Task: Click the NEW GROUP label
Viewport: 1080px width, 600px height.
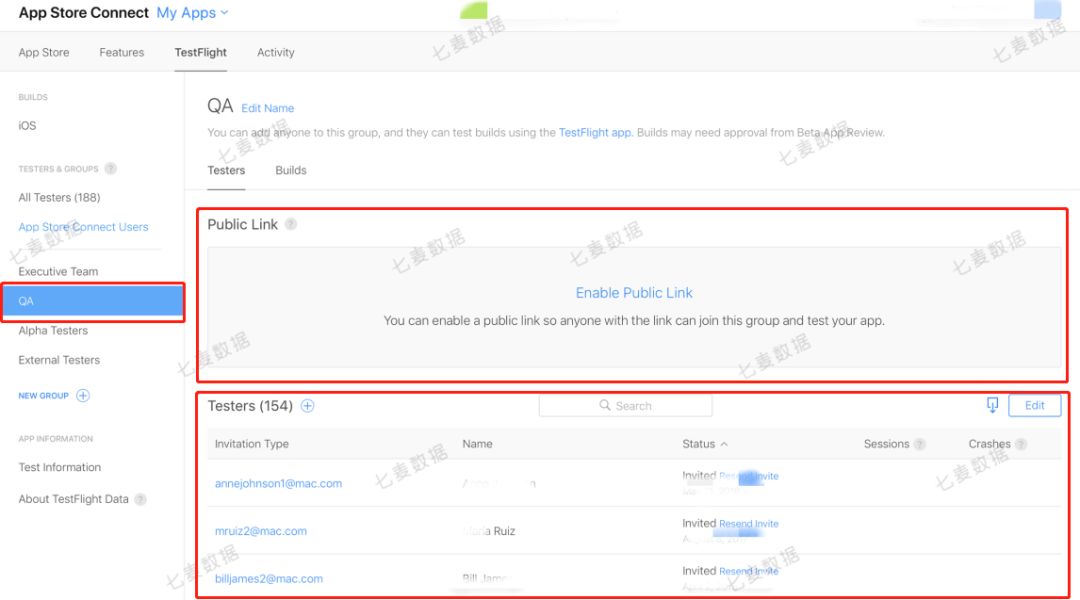Action: (x=43, y=396)
